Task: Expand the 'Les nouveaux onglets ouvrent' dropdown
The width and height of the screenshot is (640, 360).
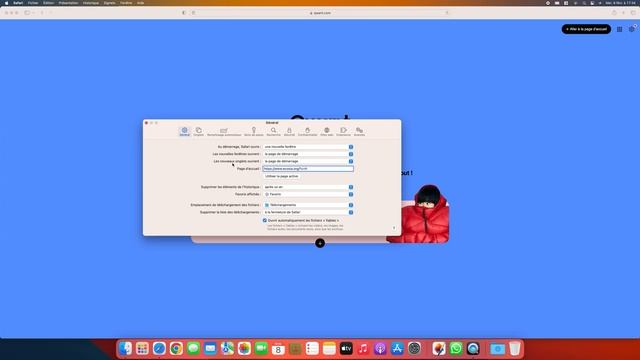Action: 308,161
